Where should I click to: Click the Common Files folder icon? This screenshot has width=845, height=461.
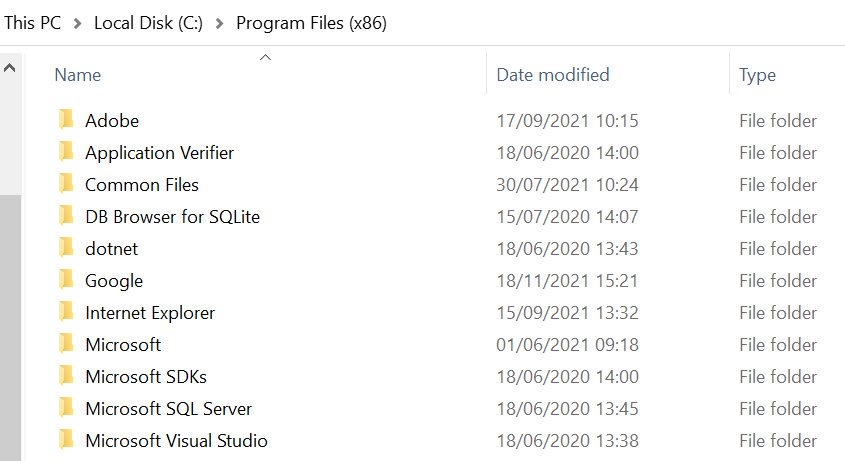tap(66, 185)
